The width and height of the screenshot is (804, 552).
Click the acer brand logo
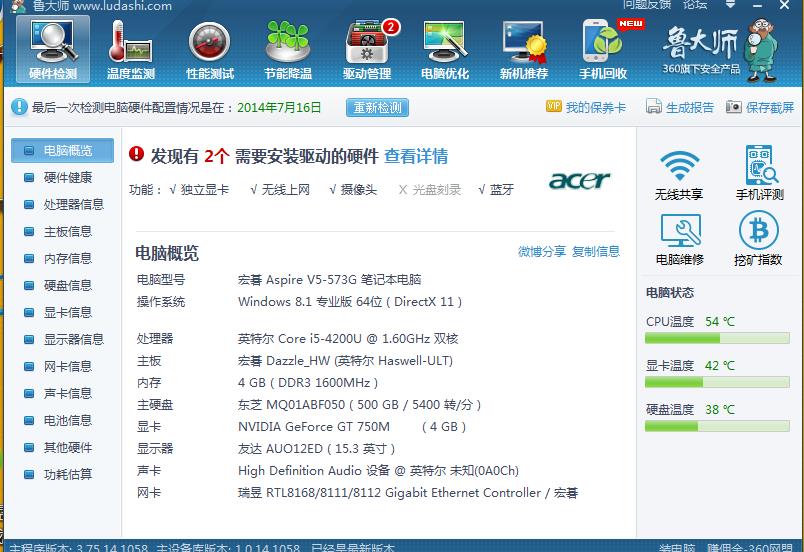tap(579, 180)
